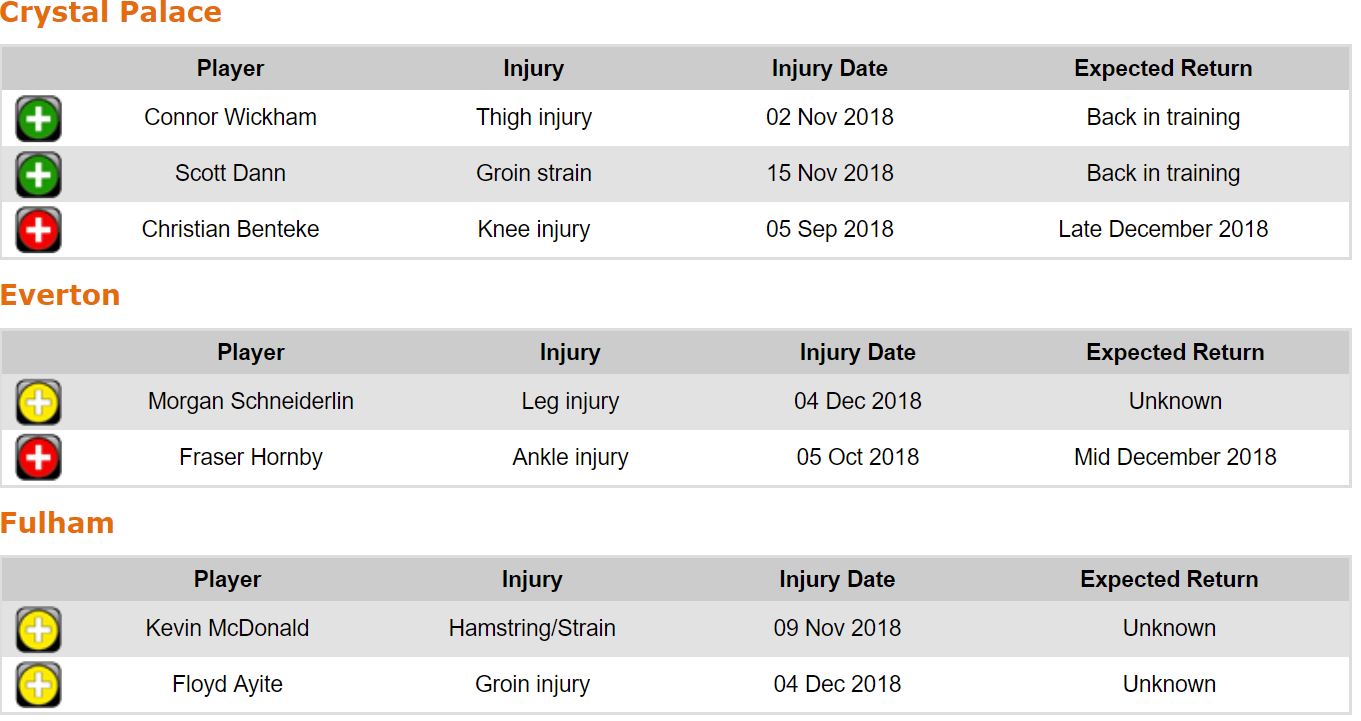
Task: Select Connor Wickham's Back in training cell
Action: [1163, 117]
